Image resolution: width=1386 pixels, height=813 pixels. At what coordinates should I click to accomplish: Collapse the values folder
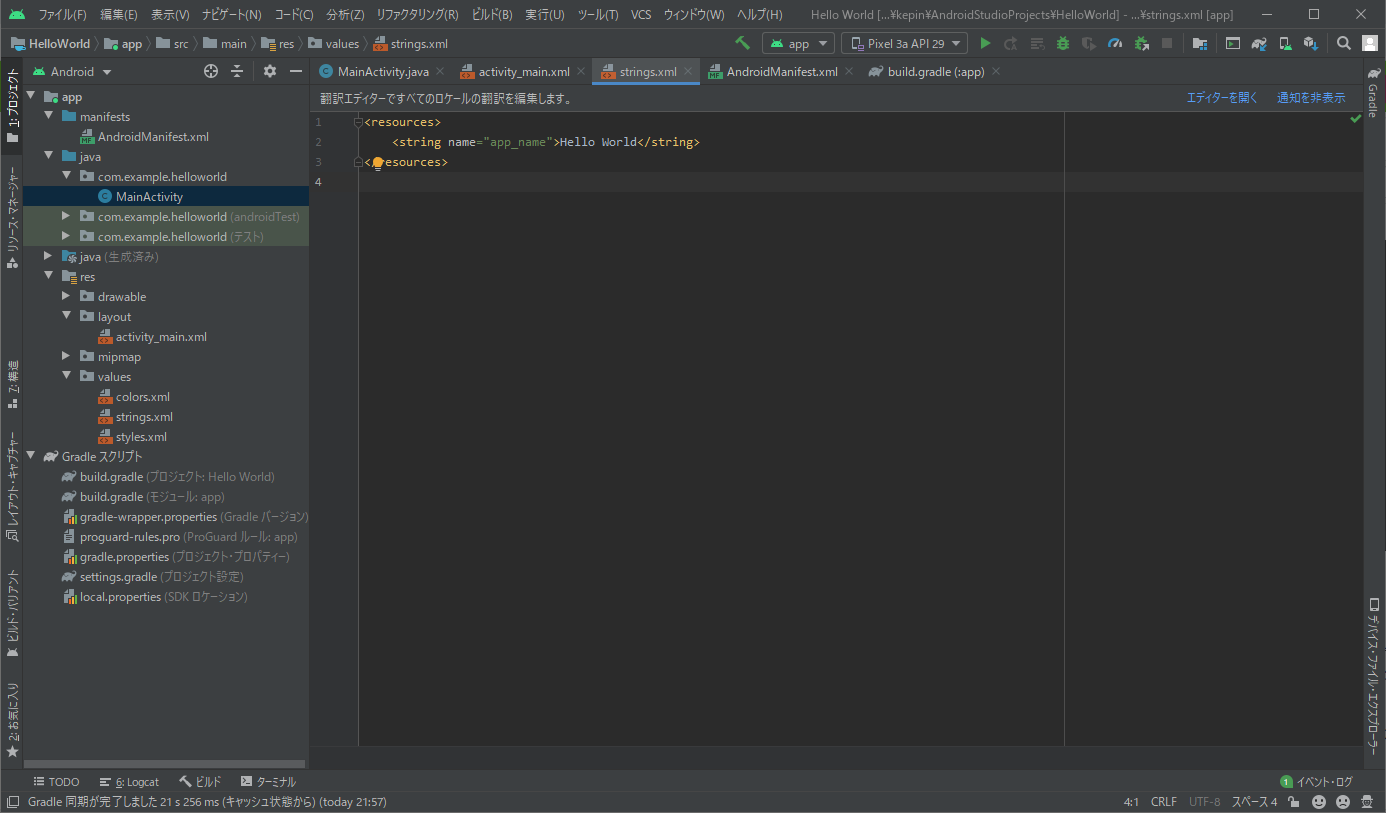[66, 377]
